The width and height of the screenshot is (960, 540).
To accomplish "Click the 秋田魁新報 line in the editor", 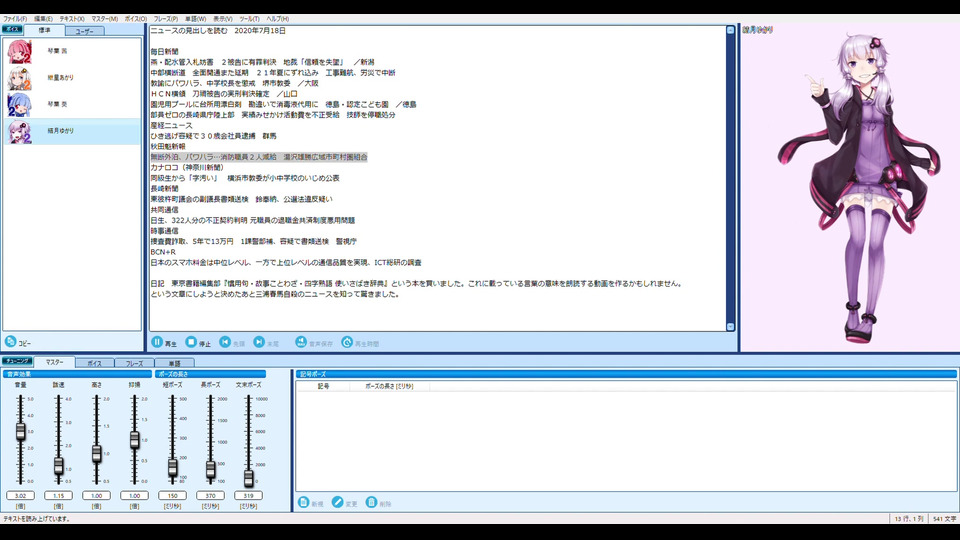I will (x=168, y=146).
